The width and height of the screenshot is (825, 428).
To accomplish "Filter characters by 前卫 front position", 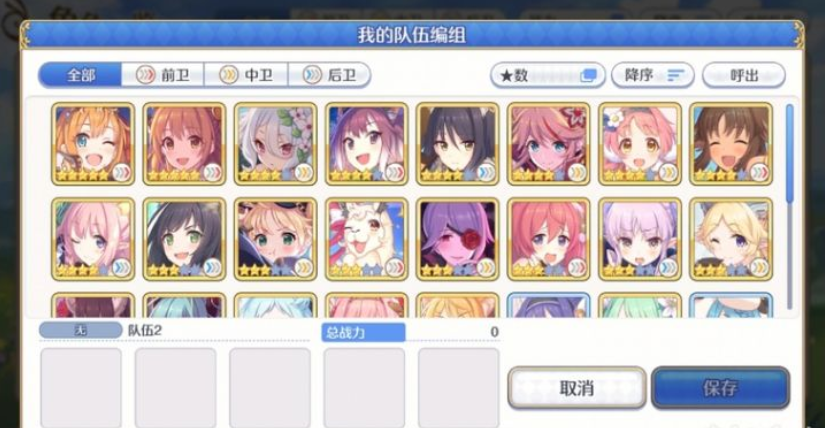I will (x=163, y=75).
